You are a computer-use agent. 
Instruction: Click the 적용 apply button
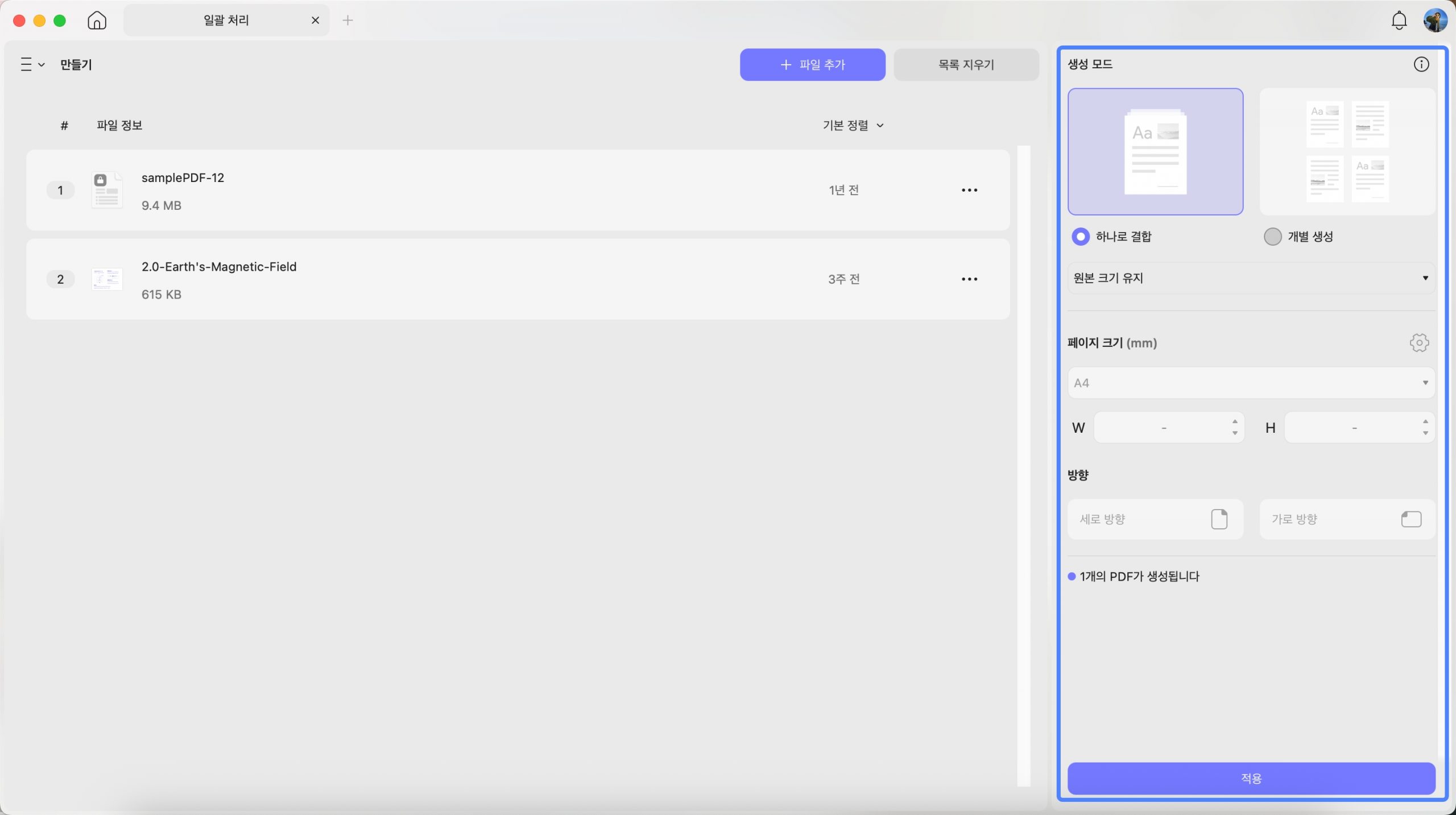1251,779
